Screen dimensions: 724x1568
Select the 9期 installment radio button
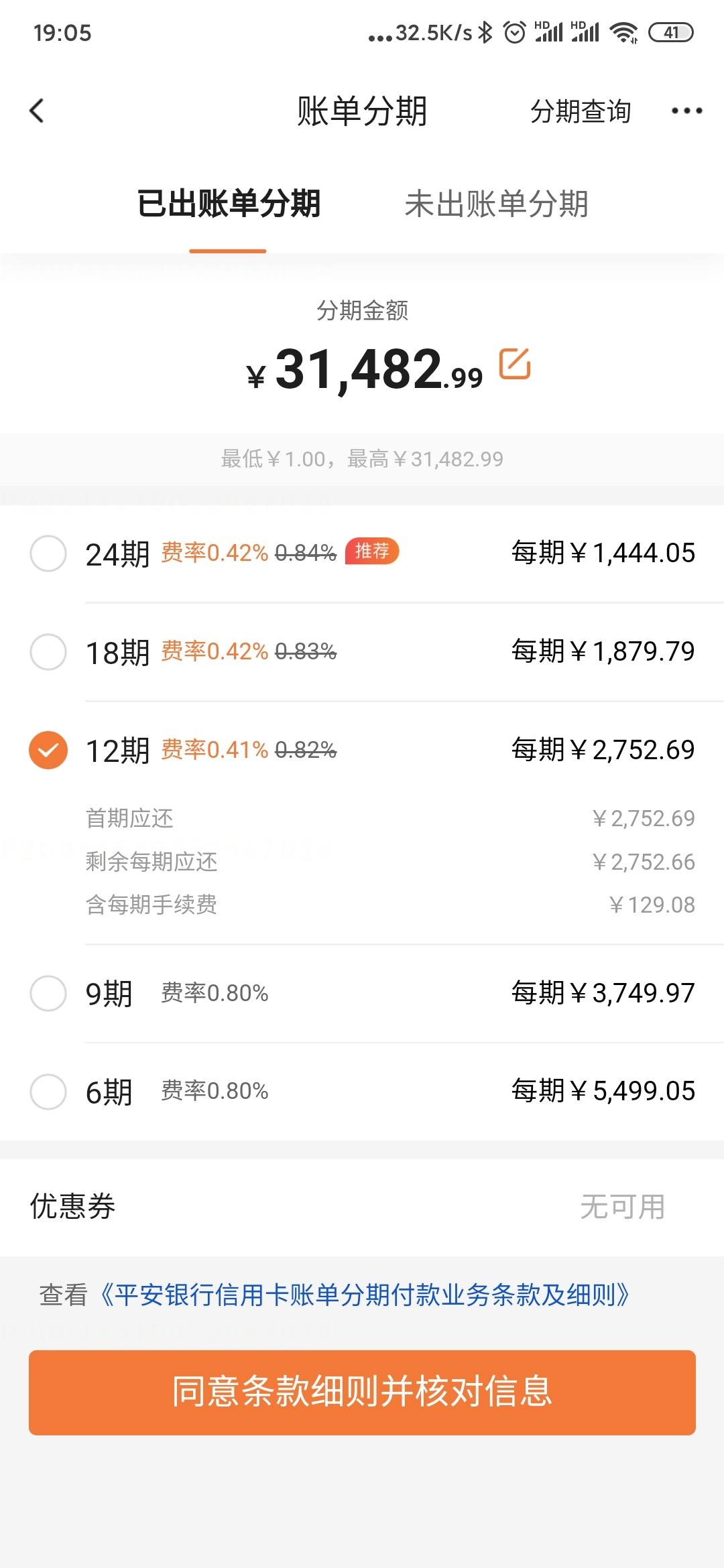tap(48, 993)
